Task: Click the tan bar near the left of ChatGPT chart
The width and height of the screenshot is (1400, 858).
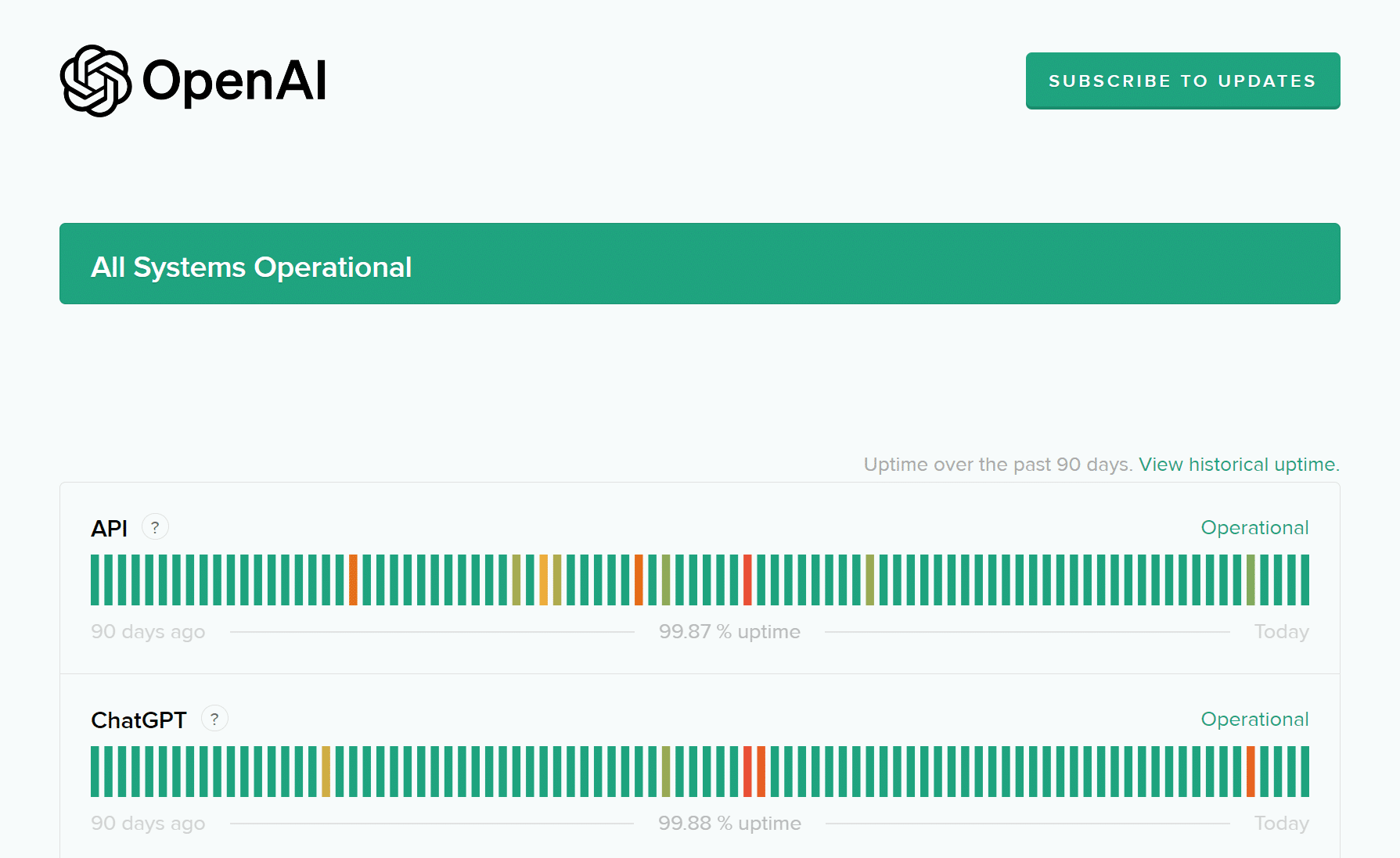Action: 326,771
